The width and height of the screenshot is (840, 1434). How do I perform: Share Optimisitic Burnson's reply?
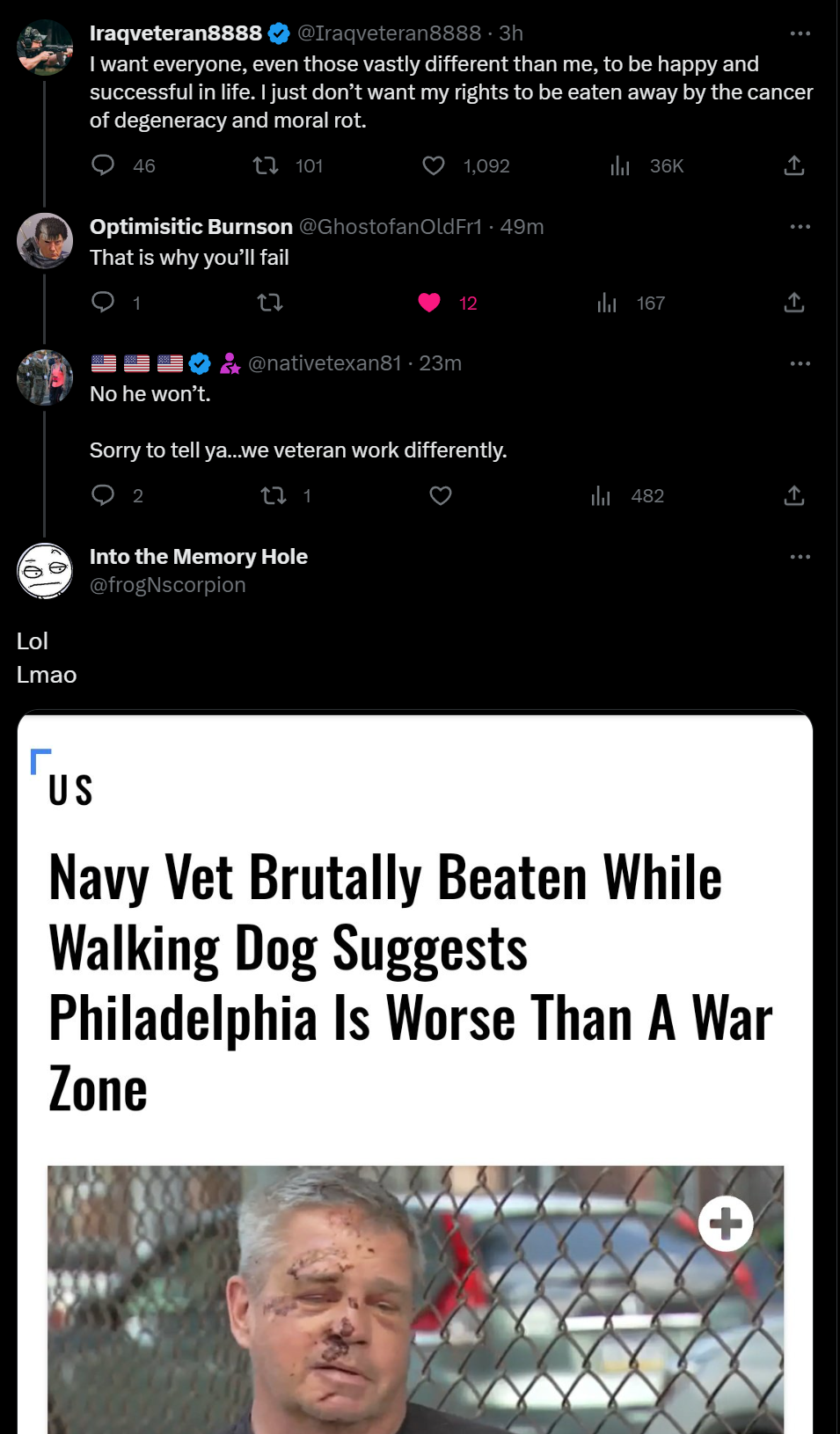794,303
